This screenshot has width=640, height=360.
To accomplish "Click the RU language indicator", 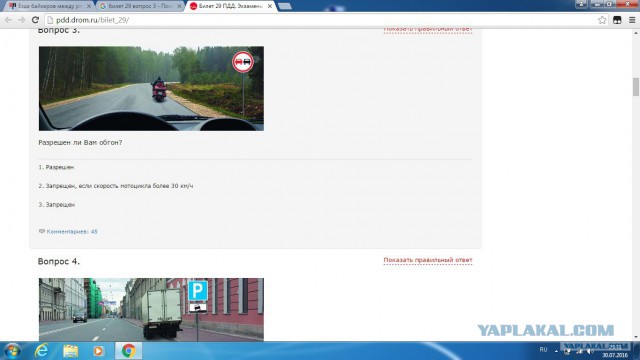I will coord(543,350).
